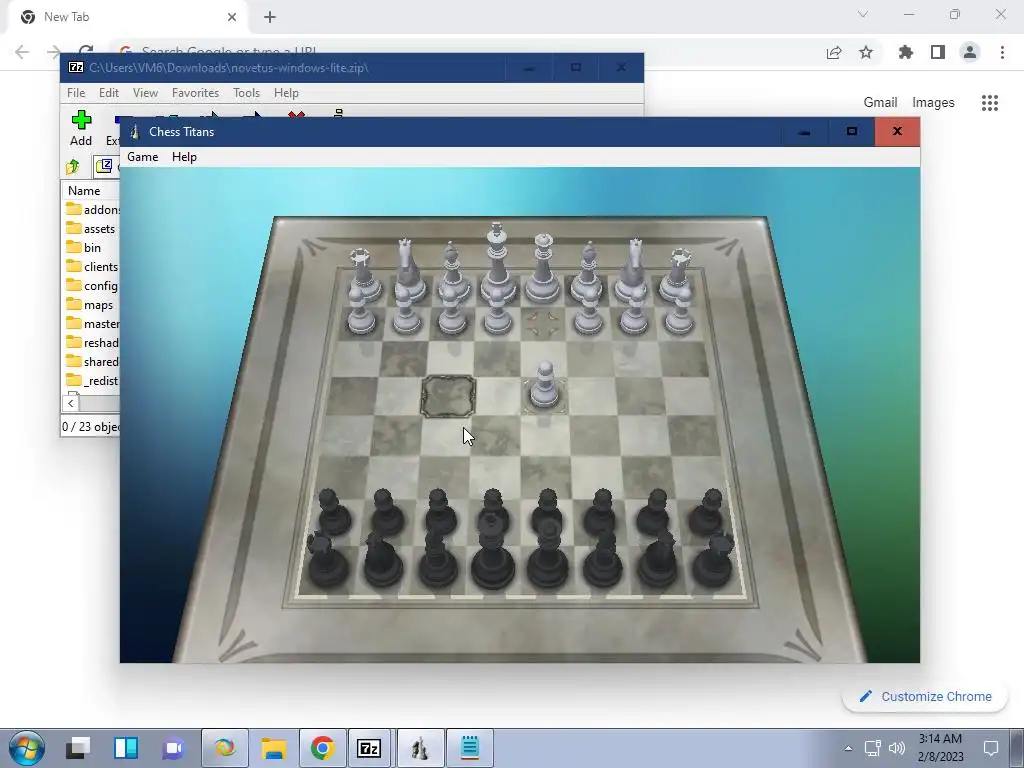Close the New Tab in Chrome
This screenshot has height=768, width=1024.
(232, 17)
